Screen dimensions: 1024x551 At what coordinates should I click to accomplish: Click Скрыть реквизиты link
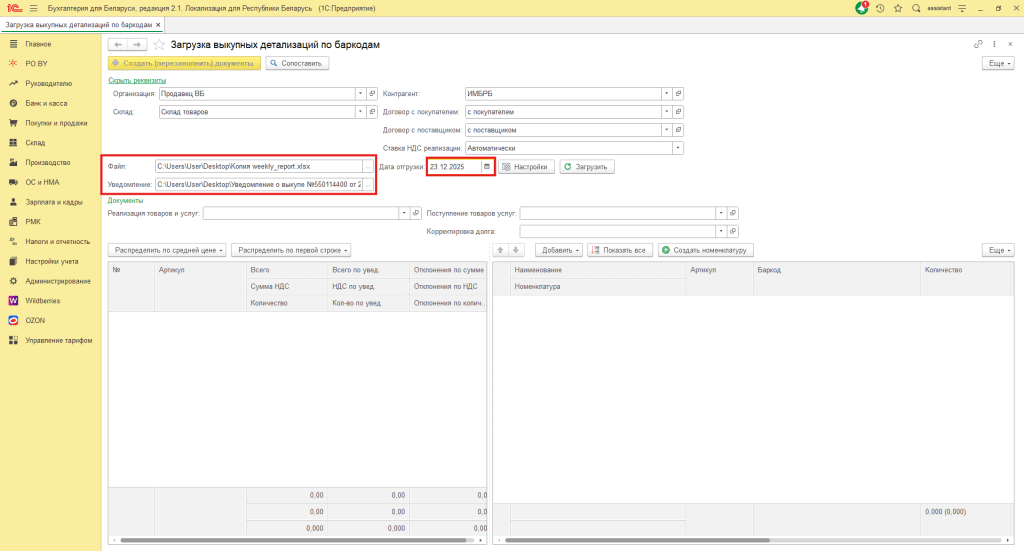click(x=136, y=80)
